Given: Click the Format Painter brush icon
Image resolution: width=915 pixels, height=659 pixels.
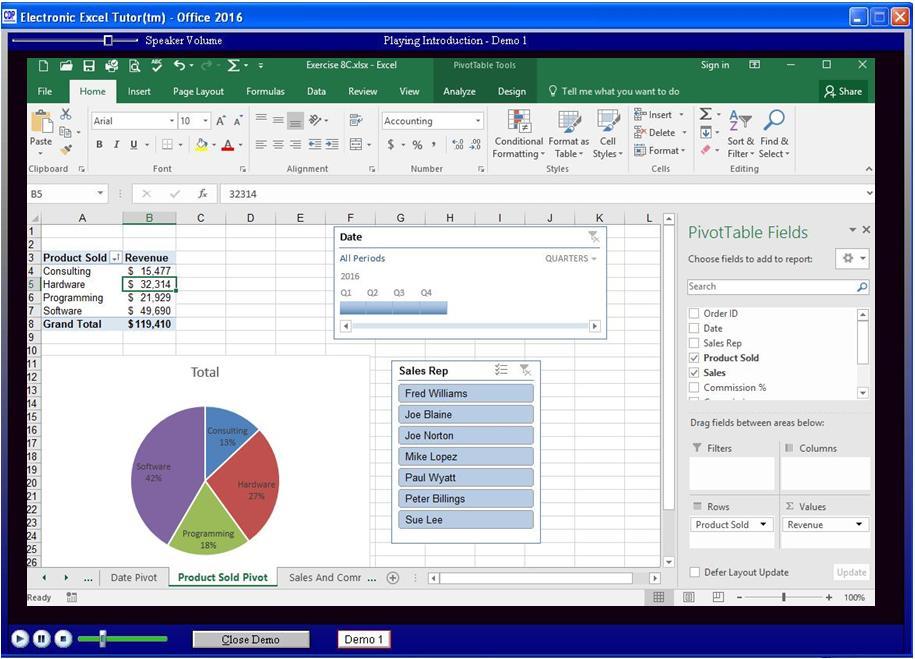Looking at the screenshot, I should click(67, 150).
